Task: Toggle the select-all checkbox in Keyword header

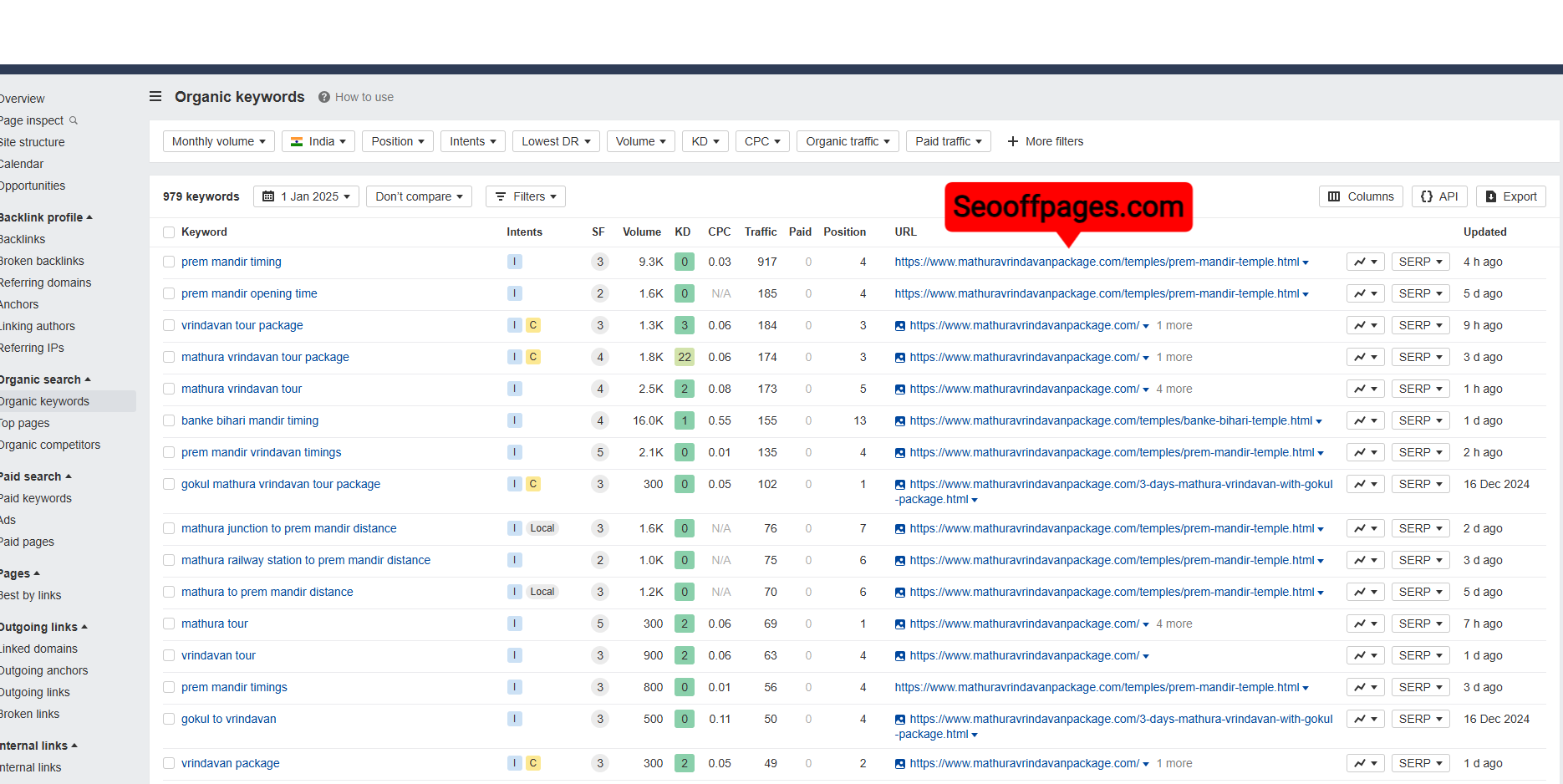Action: (x=169, y=232)
